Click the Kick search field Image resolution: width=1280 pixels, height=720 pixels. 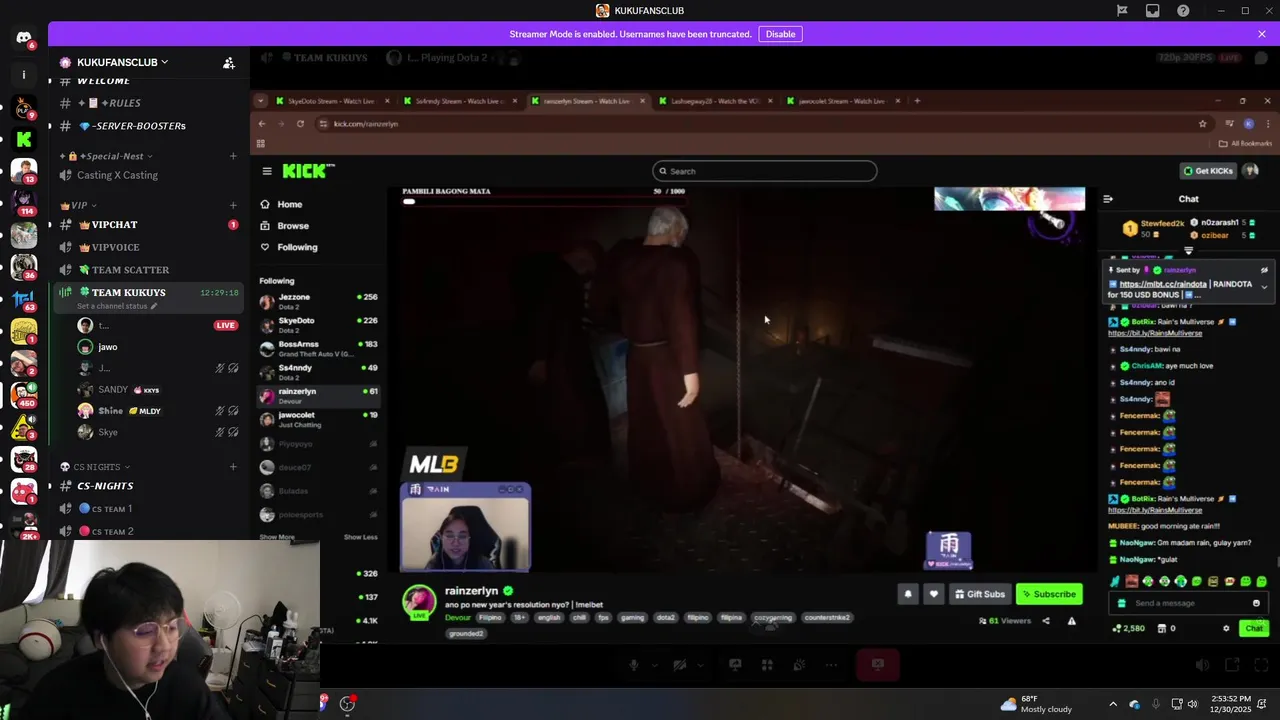coord(765,171)
